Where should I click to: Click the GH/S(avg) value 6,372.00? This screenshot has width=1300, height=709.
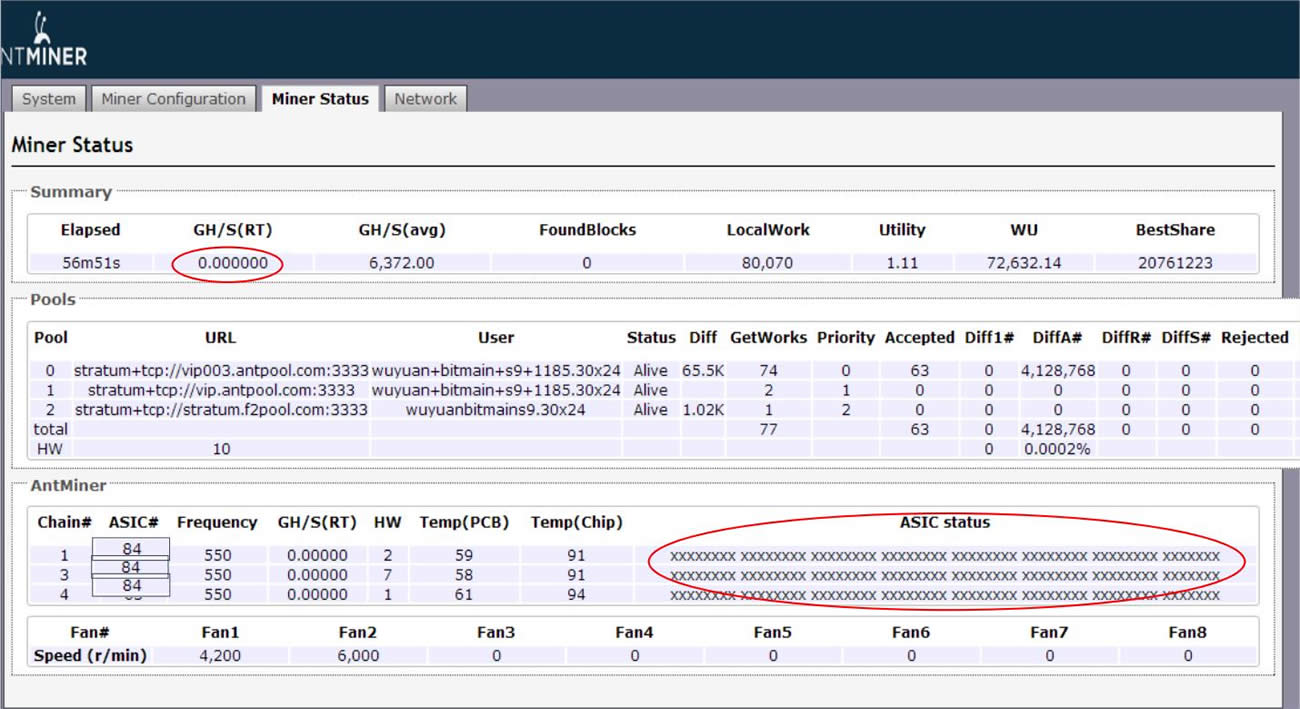(401, 263)
